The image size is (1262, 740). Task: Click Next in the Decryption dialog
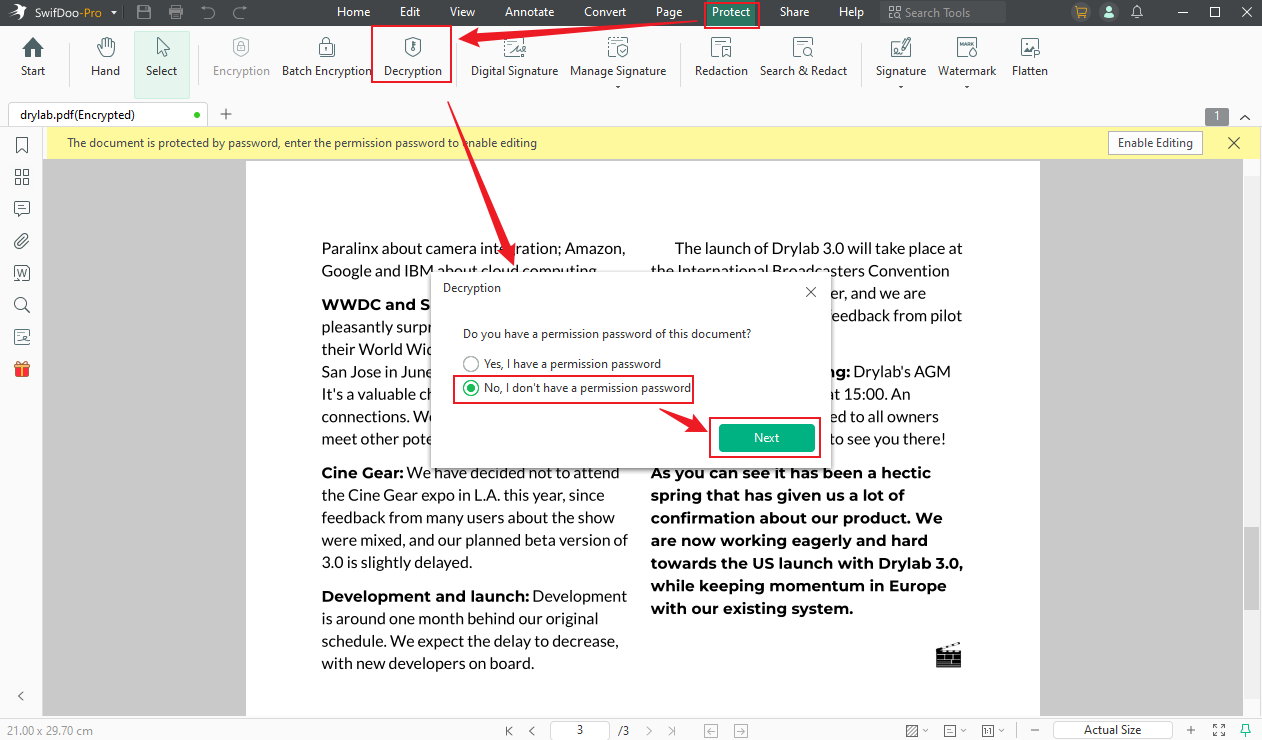tap(766, 438)
